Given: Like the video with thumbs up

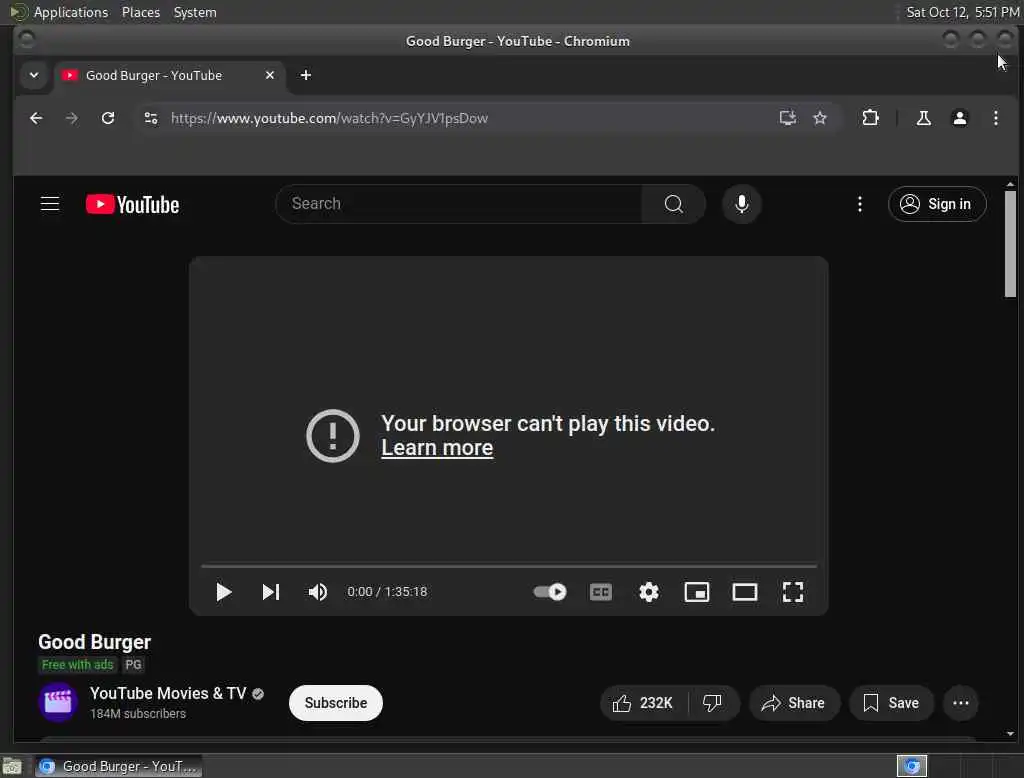Looking at the screenshot, I should (643, 703).
